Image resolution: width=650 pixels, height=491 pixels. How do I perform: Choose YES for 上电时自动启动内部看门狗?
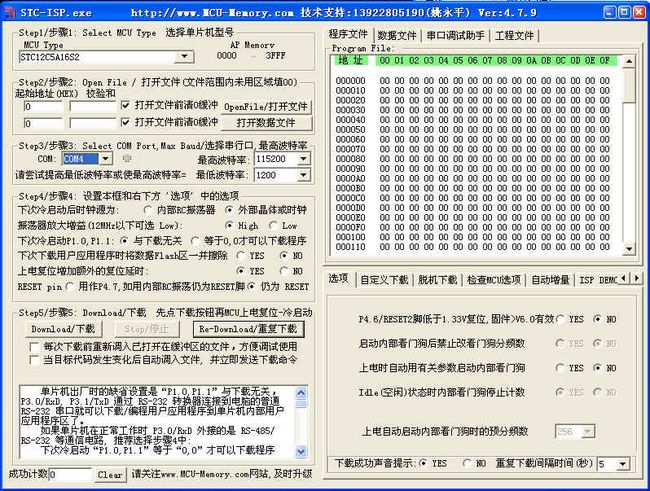[560, 368]
